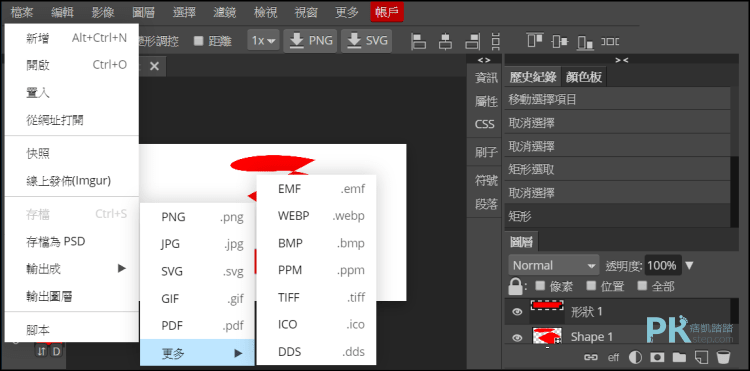Image resolution: width=750 pixels, height=371 pixels.
Task: Select JPG .jpg export format
Action: [x=197, y=245]
